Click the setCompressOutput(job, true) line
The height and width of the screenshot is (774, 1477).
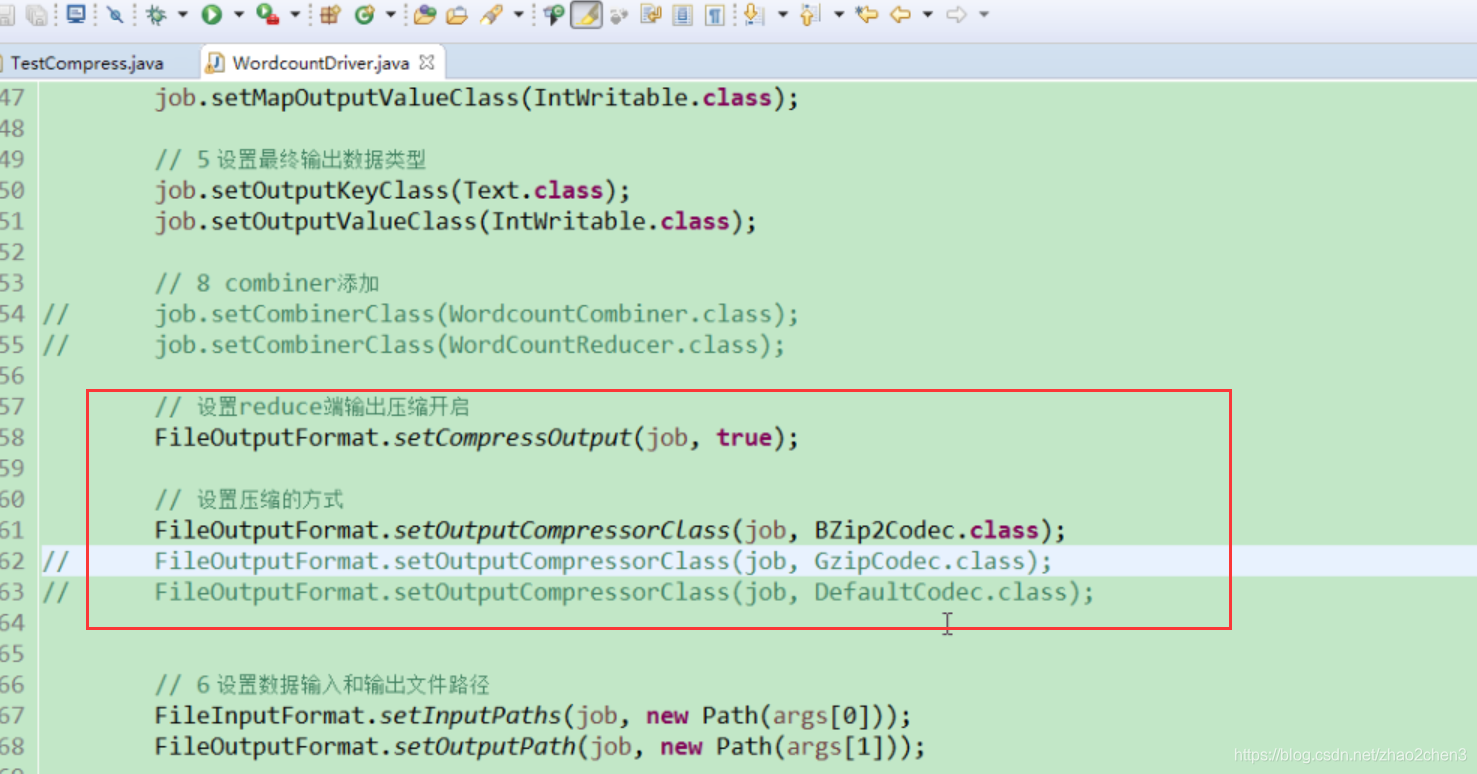pyautogui.click(x=477, y=438)
